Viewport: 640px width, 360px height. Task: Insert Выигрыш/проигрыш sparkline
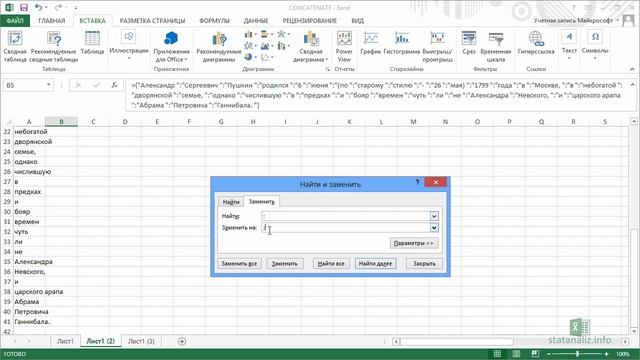(x=438, y=47)
